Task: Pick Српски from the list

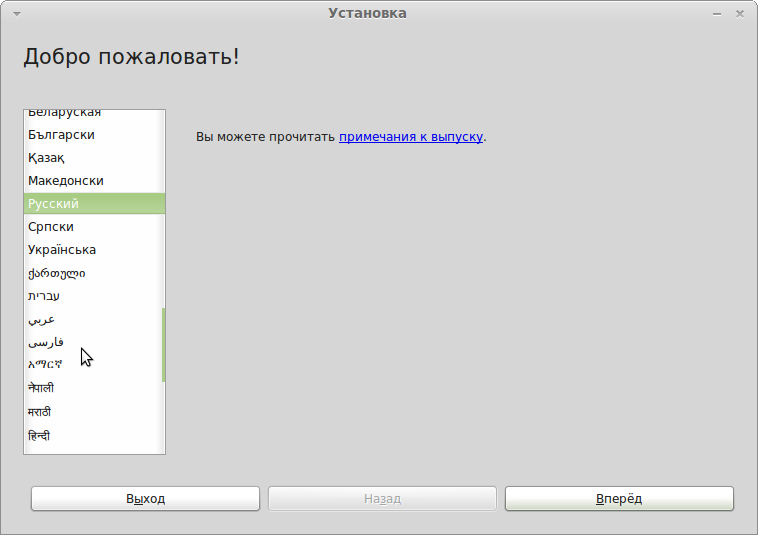Action: point(94,227)
